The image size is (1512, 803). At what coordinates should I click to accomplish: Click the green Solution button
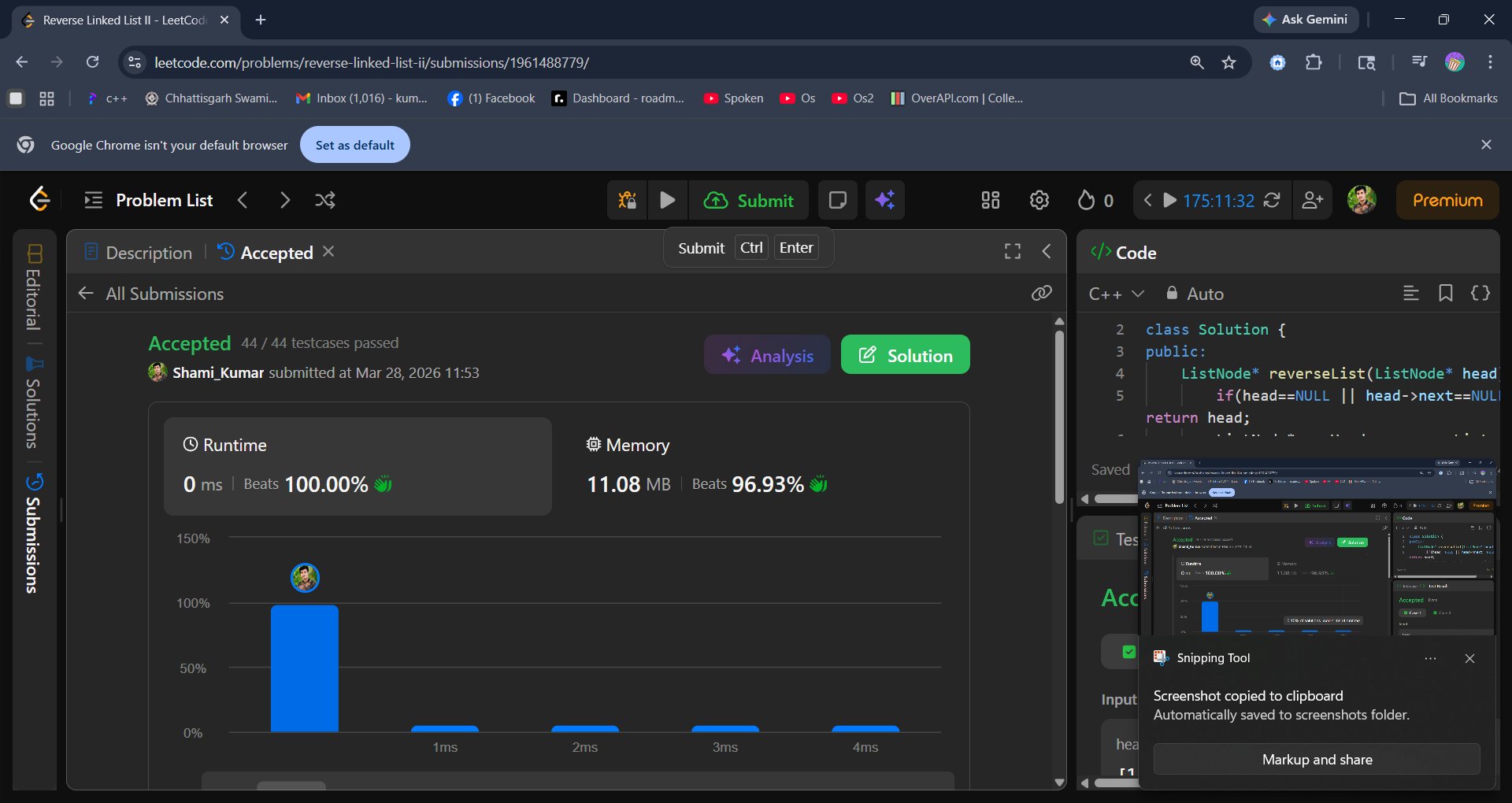pos(905,355)
